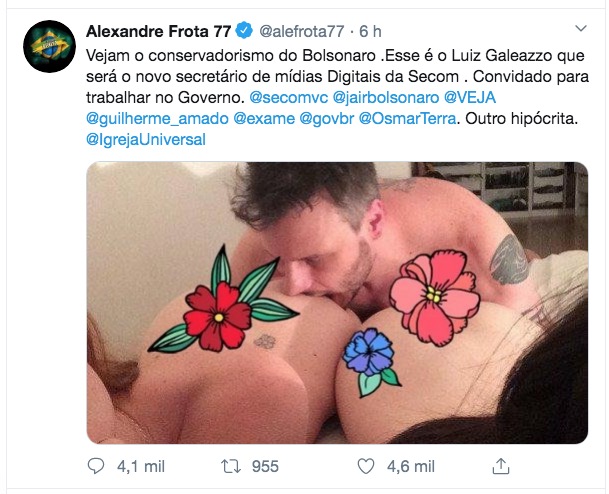
Task: Open the 6 h timestamp link
Action: pos(371,31)
